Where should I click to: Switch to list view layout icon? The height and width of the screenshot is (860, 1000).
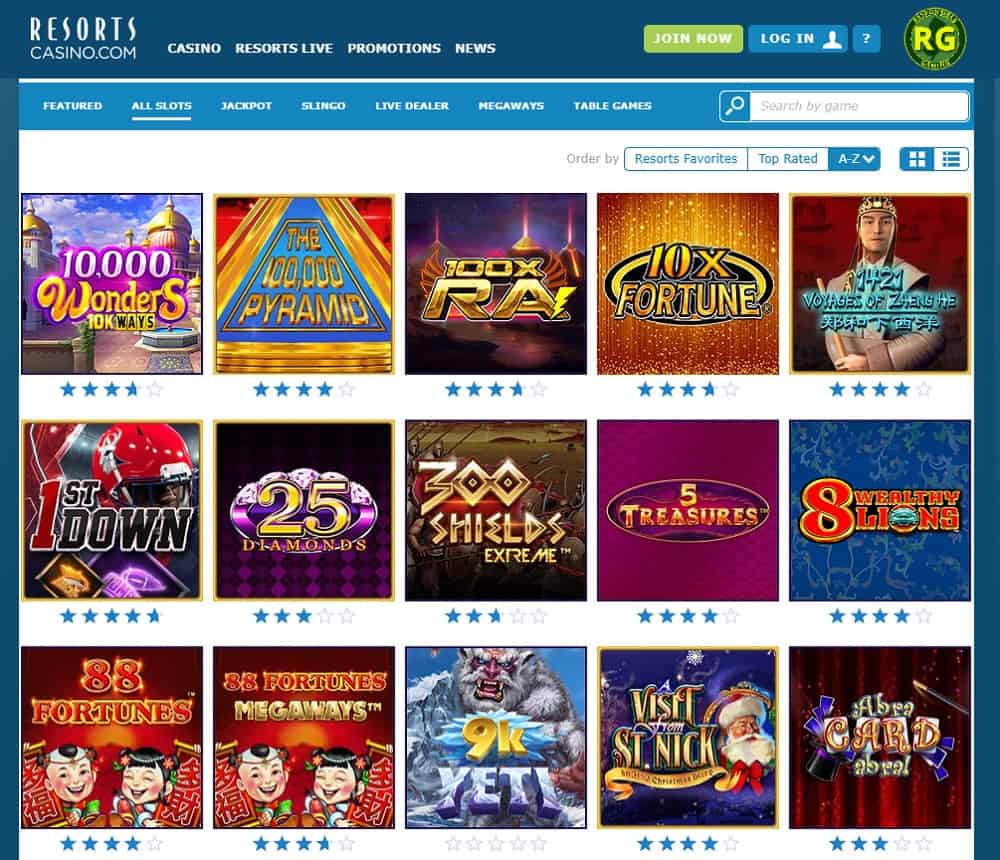pos(951,159)
